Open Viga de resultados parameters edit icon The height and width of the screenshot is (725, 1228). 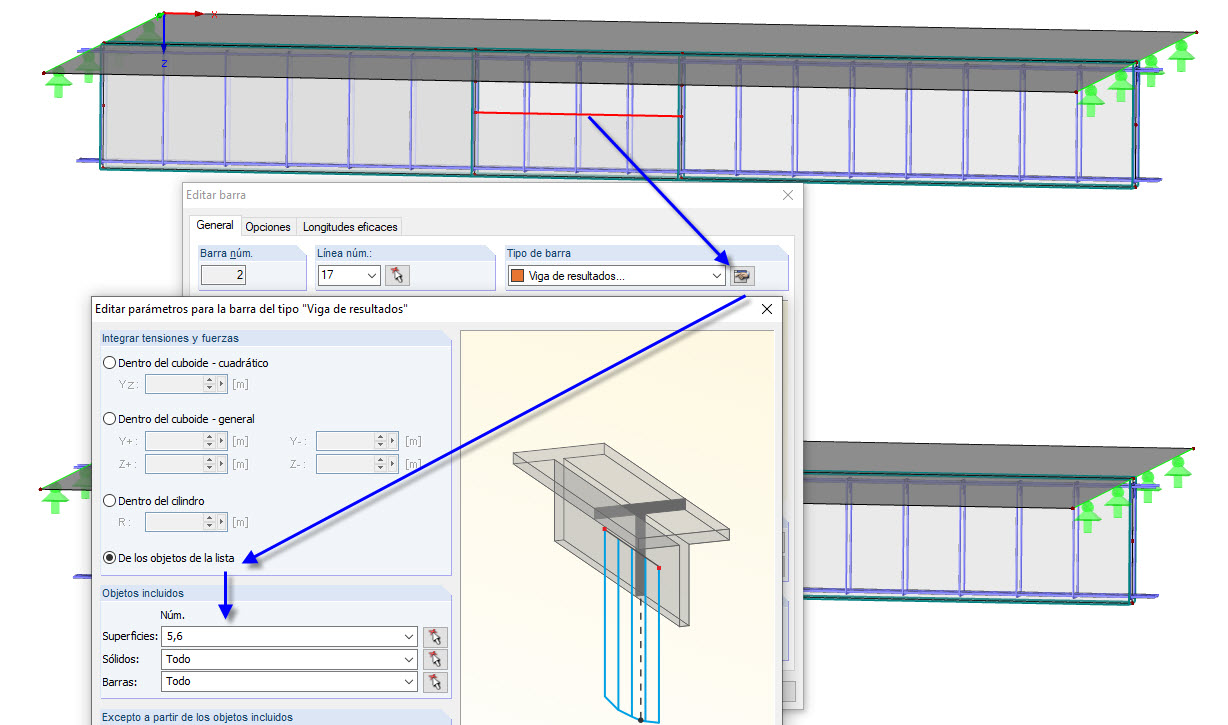tap(741, 275)
